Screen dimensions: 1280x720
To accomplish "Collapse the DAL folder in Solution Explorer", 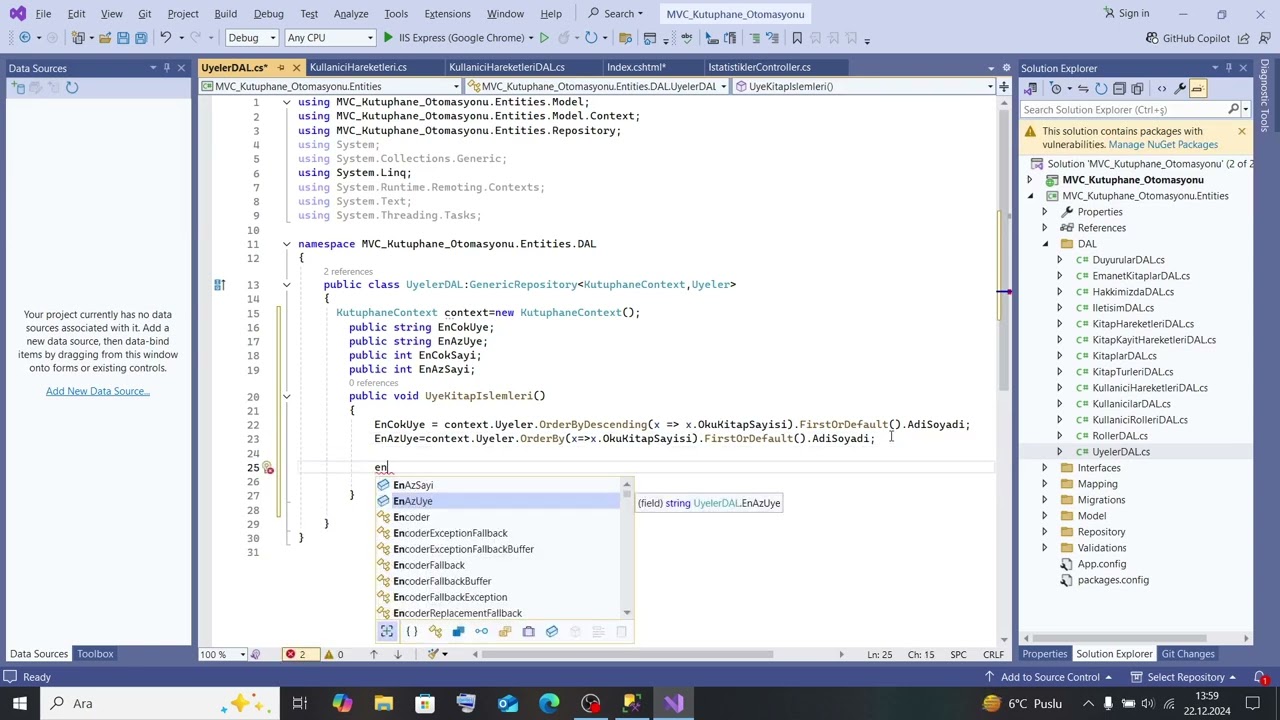I will tap(1045, 244).
